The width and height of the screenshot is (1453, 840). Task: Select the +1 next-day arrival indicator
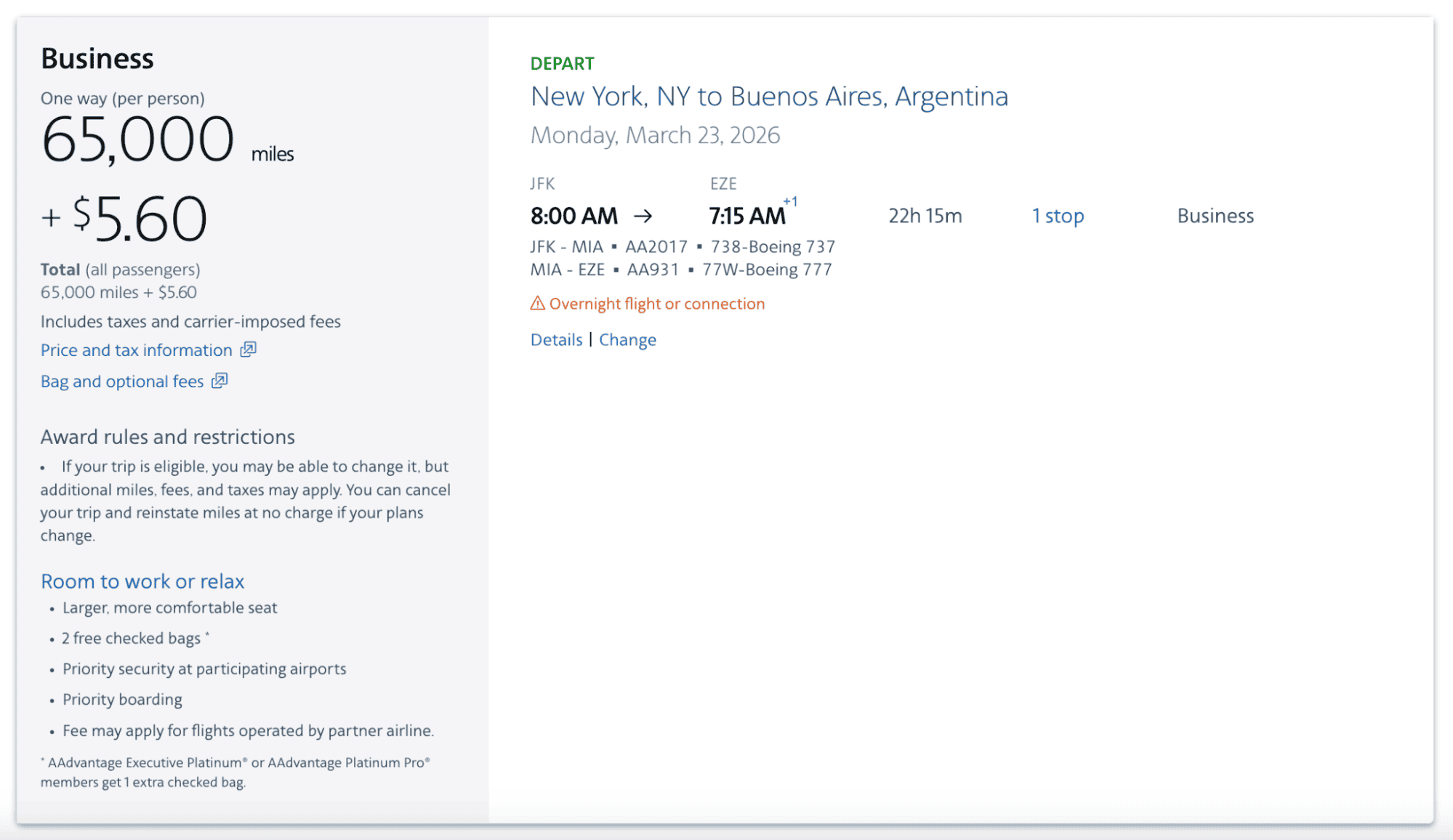pos(789,203)
